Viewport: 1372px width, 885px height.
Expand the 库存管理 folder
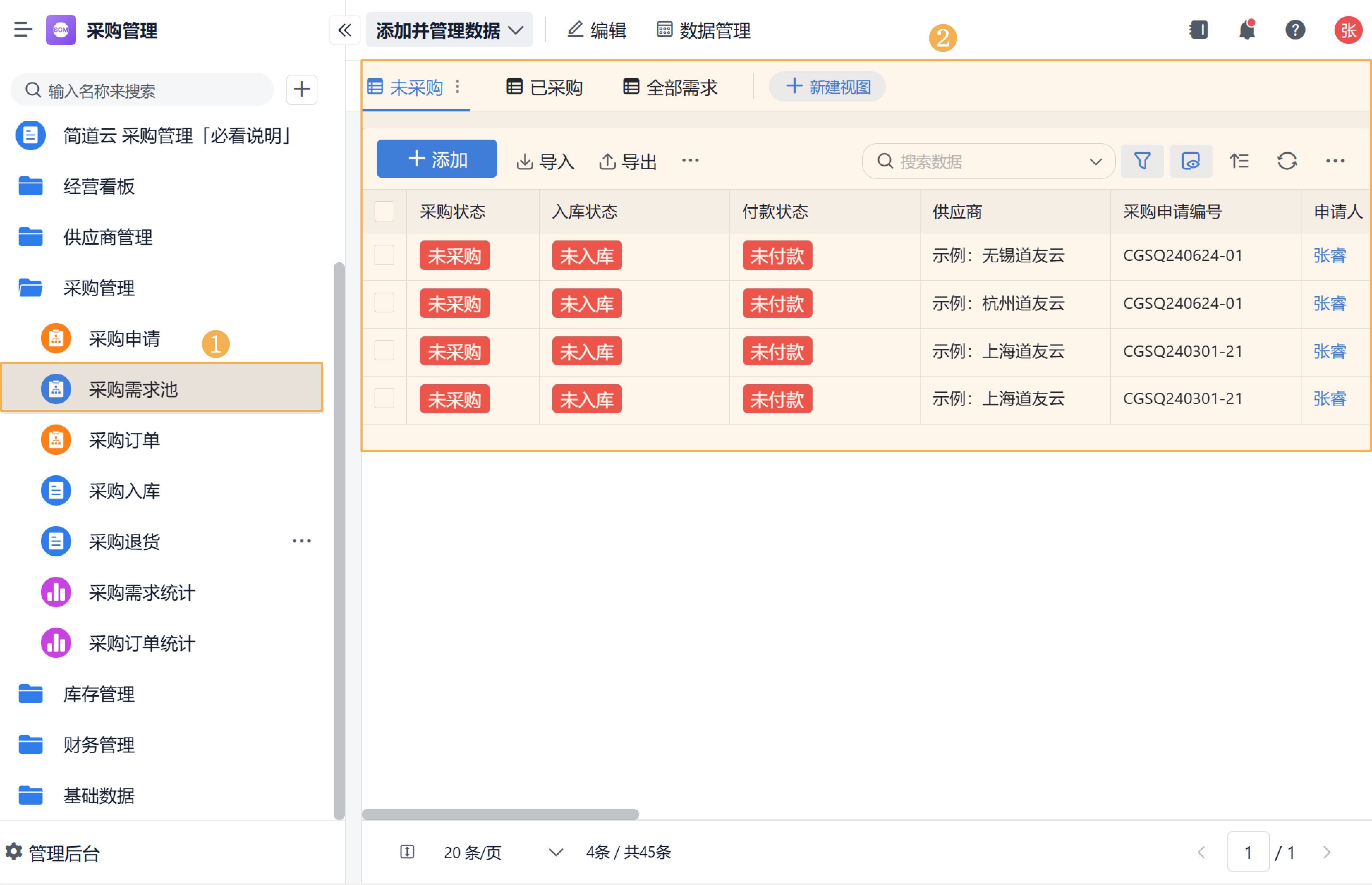[x=99, y=694]
